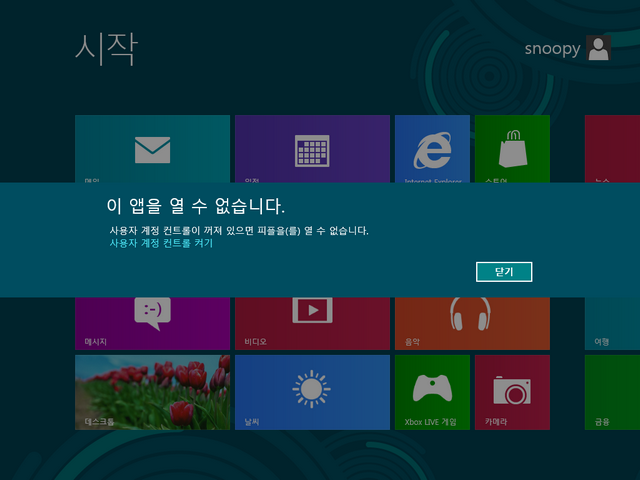Open the red news tile at right edge
Image resolution: width=640 pixels, height=480 pixels.
tap(612, 149)
